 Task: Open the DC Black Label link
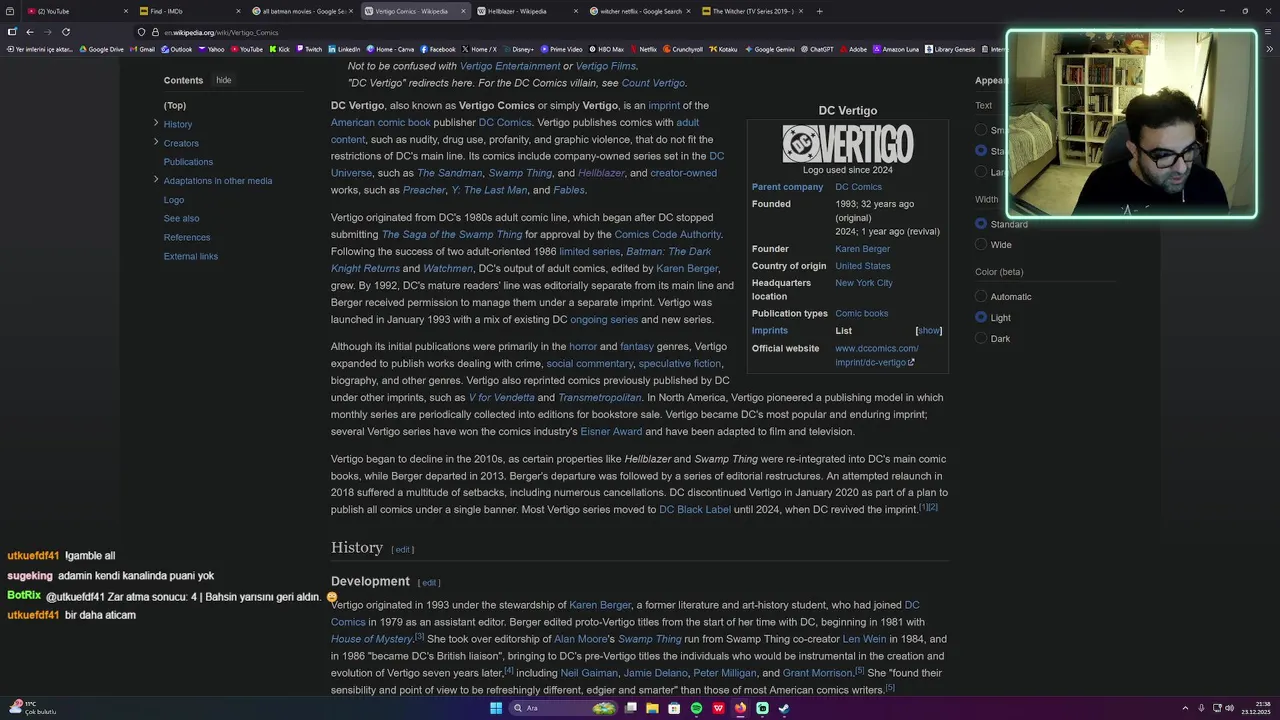[695, 510]
